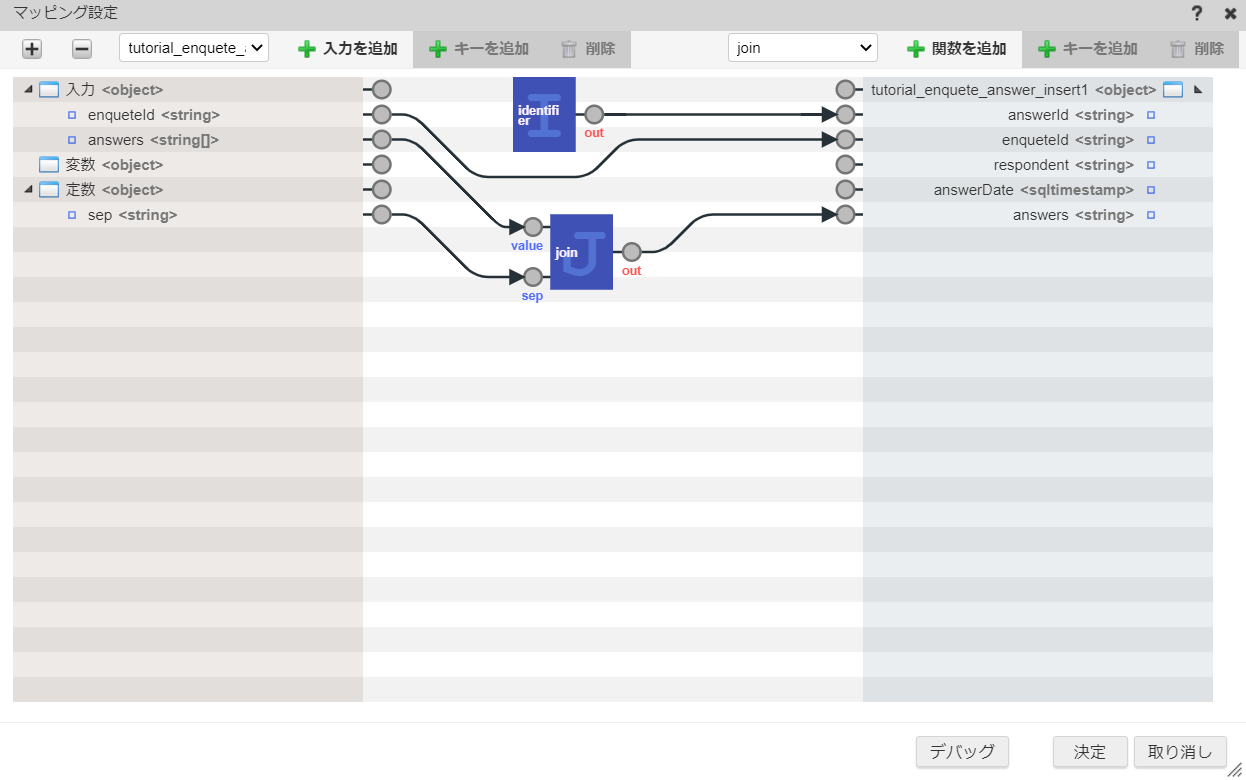Click the left キーを追加 button
Screen dimensions: 1246x780
(x=479, y=48)
